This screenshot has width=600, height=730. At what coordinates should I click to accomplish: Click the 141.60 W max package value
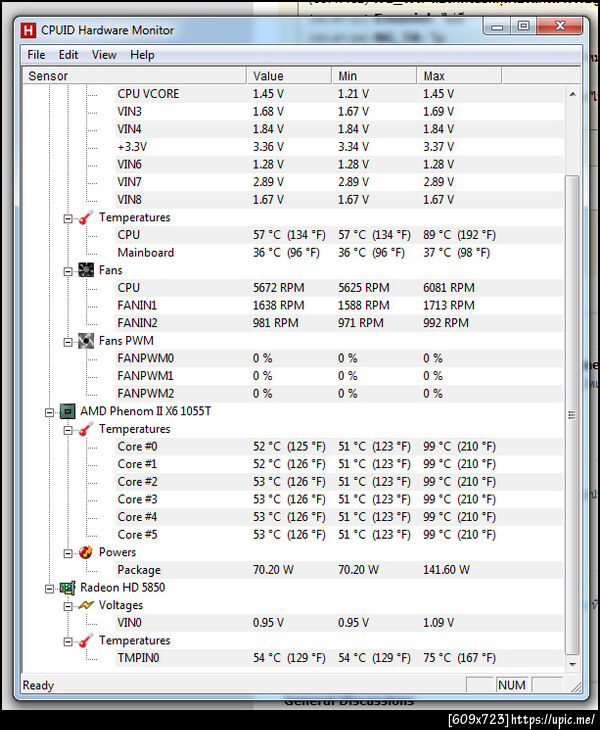pyautogui.click(x=446, y=570)
